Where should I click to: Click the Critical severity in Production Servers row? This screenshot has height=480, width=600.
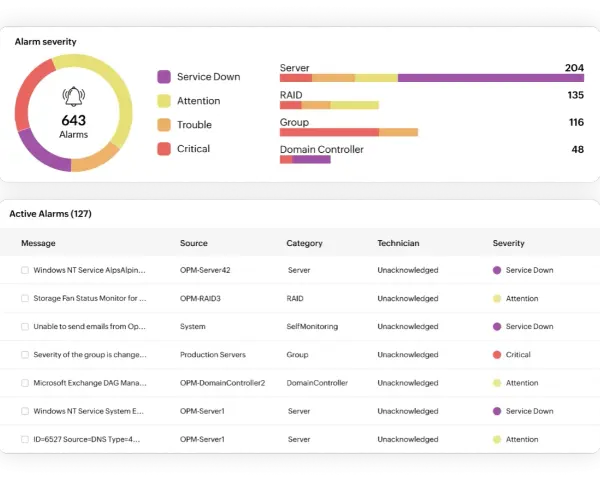pyautogui.click(x=512, y=355)
